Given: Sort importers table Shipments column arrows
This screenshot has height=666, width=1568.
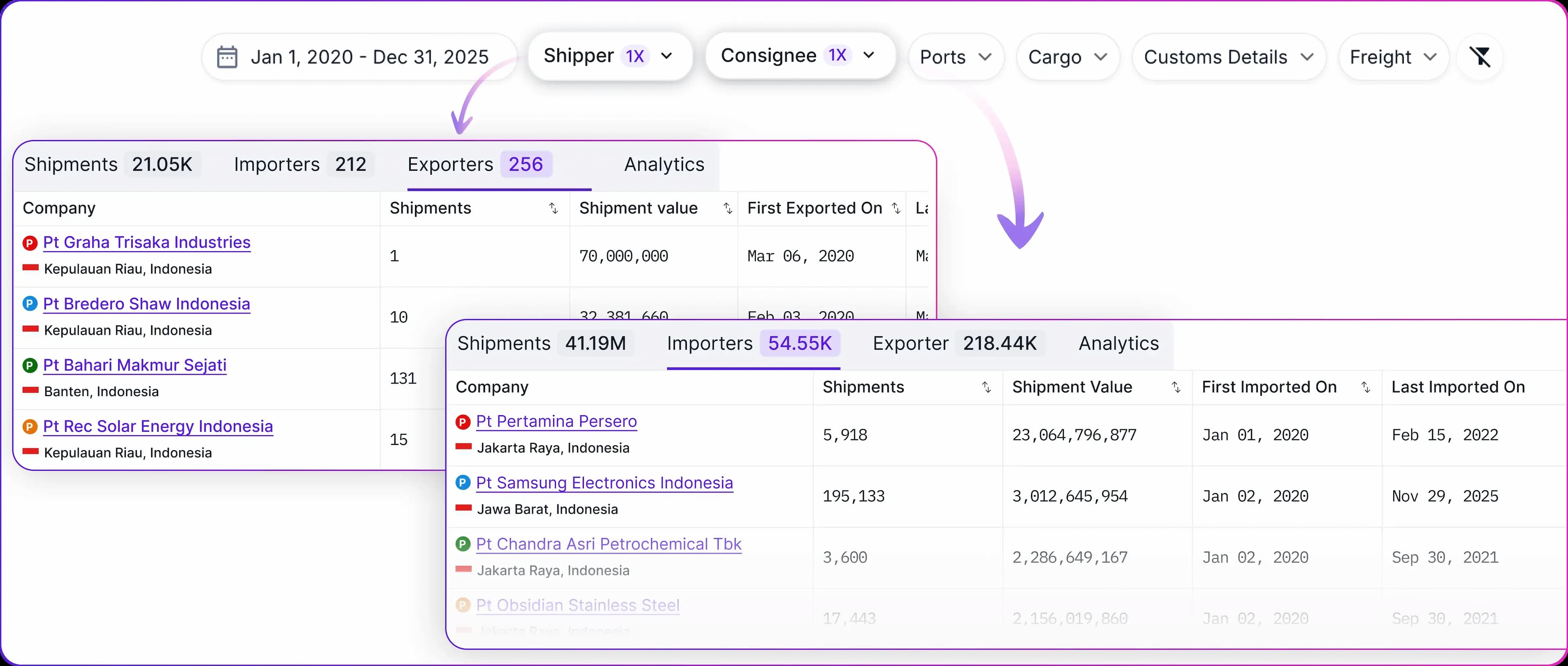Looking at the screenshot, I should [986, 387].
